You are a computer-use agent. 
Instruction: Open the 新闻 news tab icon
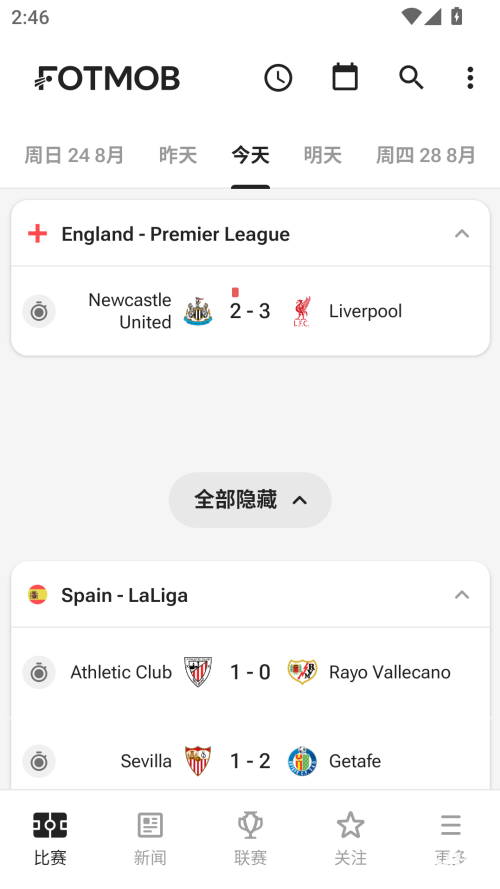coord(150,825)
